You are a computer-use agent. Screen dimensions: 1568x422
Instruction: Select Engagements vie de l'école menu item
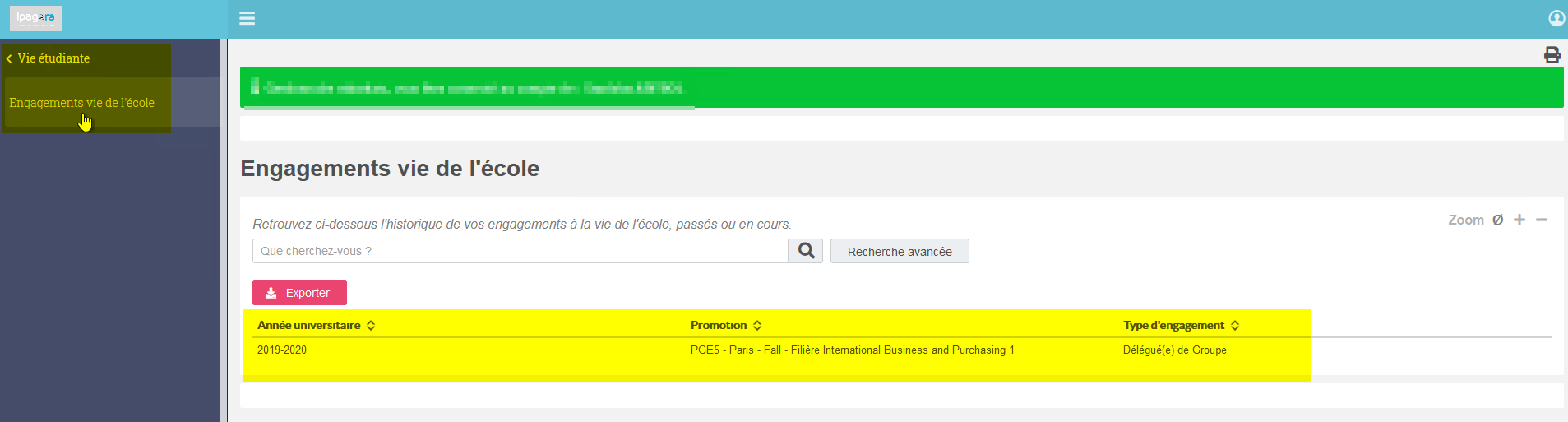tap(82, 103)
